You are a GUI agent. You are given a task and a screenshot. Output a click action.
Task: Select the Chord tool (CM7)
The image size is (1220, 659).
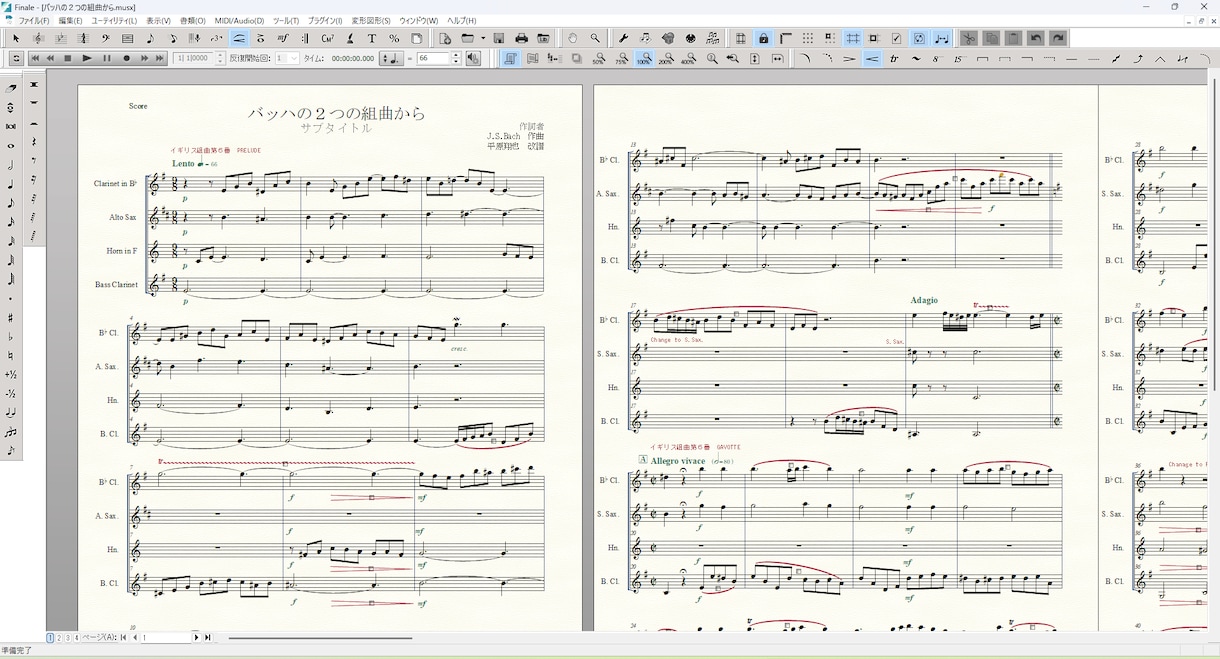point(328,38)
